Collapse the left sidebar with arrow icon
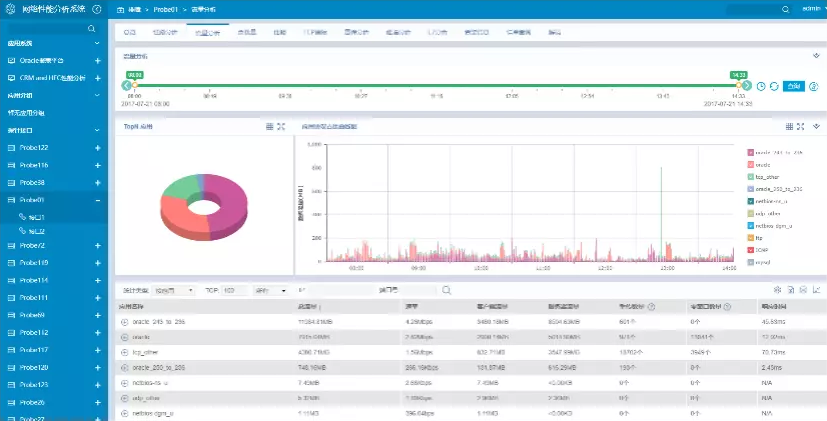 (x=97, y=7)
